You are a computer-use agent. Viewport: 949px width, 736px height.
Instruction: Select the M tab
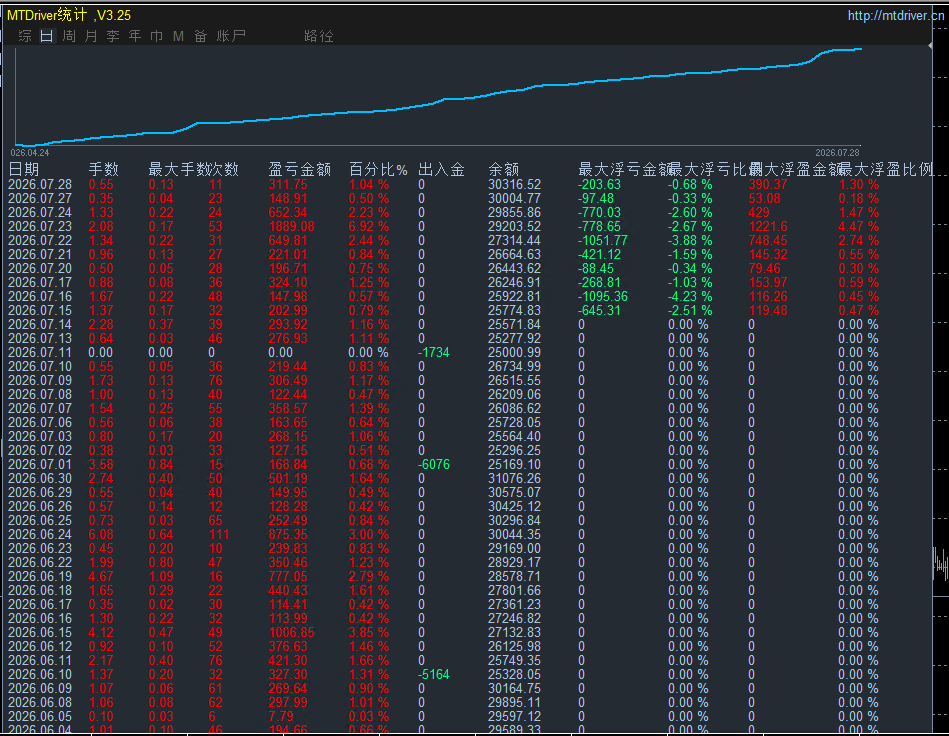tap(179, 36)
